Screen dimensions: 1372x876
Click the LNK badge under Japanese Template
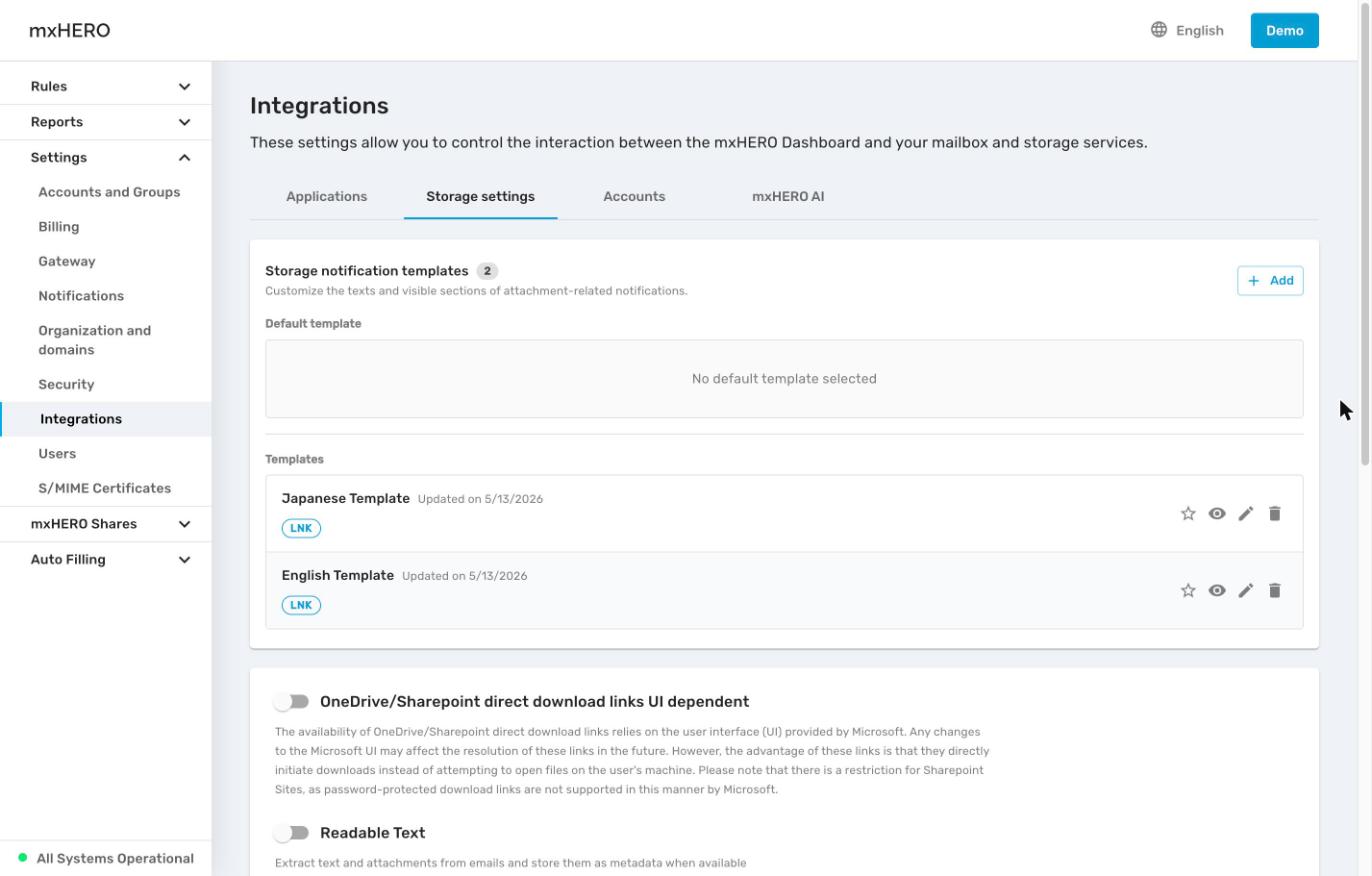301,528
